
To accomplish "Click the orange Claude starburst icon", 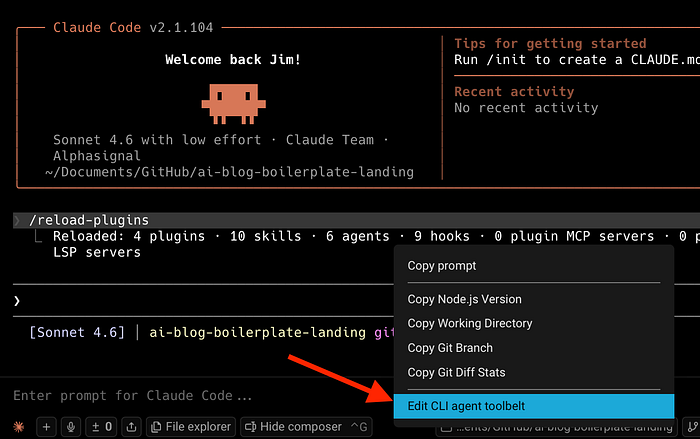I will (19, 427).
